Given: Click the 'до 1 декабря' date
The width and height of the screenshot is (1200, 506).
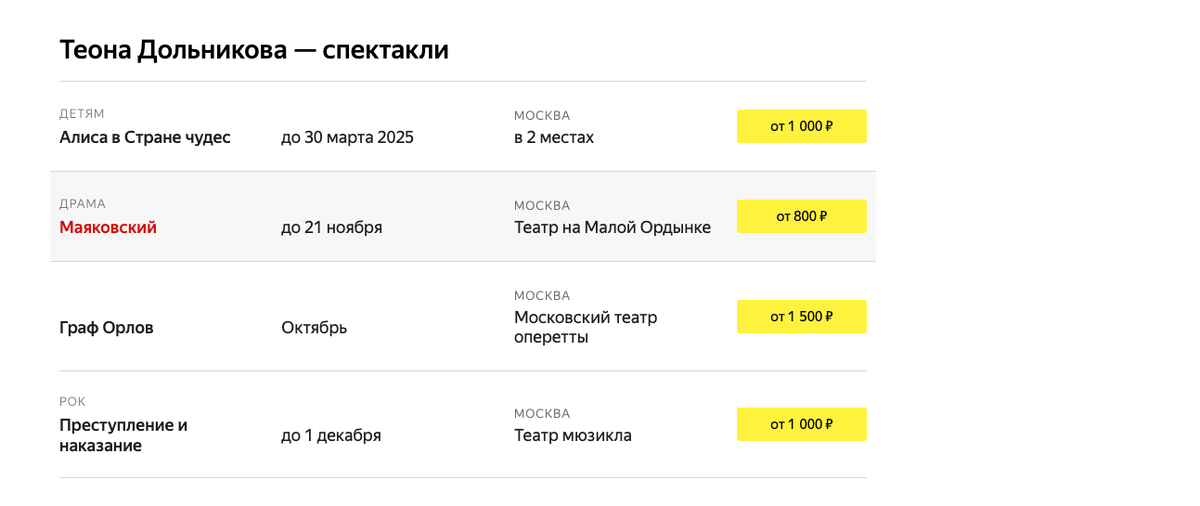Looking at the screenshot, I should pyautogui.click(x=331, y=435).
